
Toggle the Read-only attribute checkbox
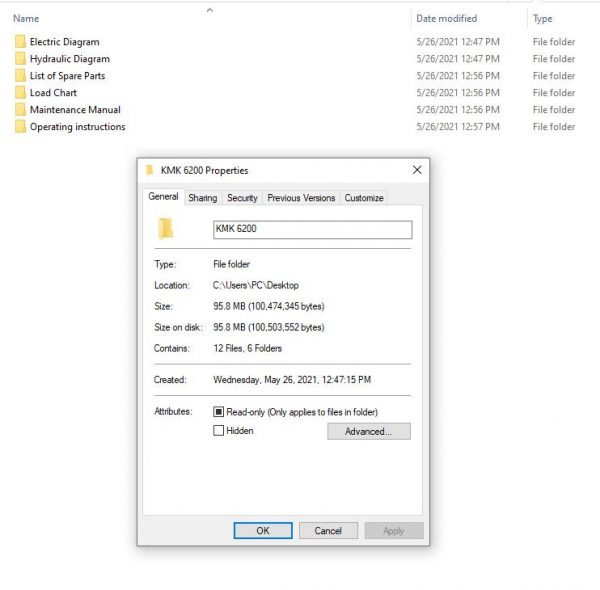click(x=218, y=412)
